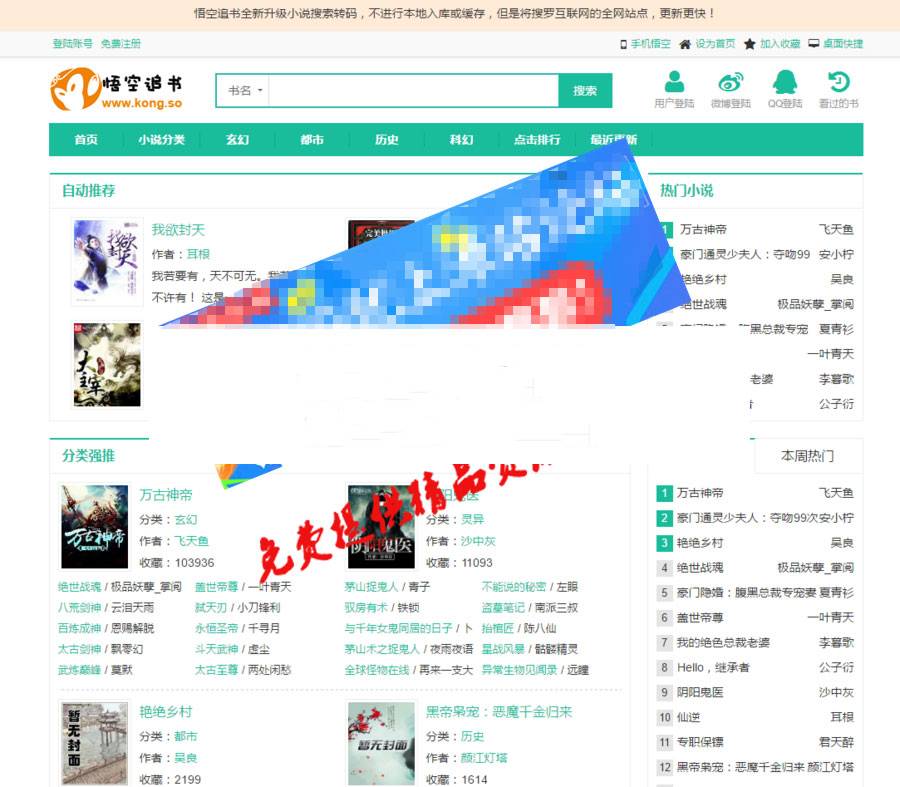Image resolution: width=900 pixels, height=787 pixels.
Task: Click the 手机悟空 mobile phone icon
Action: pos(624,44)
